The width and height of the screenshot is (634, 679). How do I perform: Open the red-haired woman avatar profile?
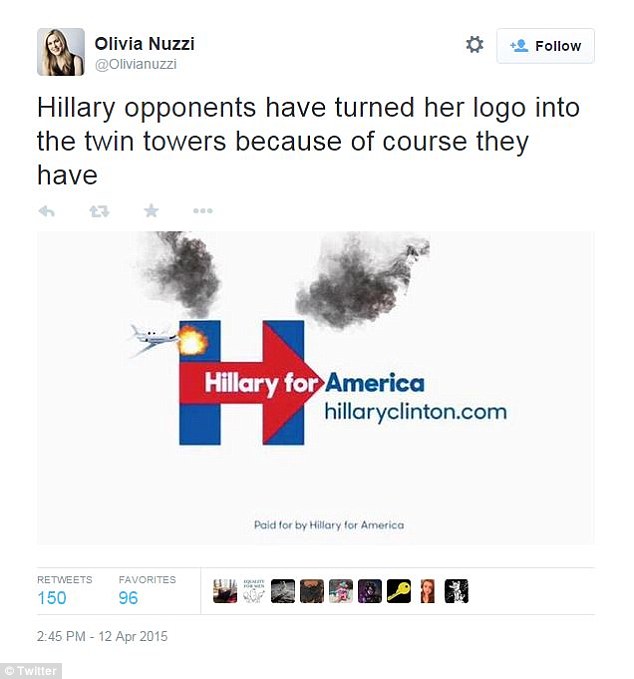427,591
